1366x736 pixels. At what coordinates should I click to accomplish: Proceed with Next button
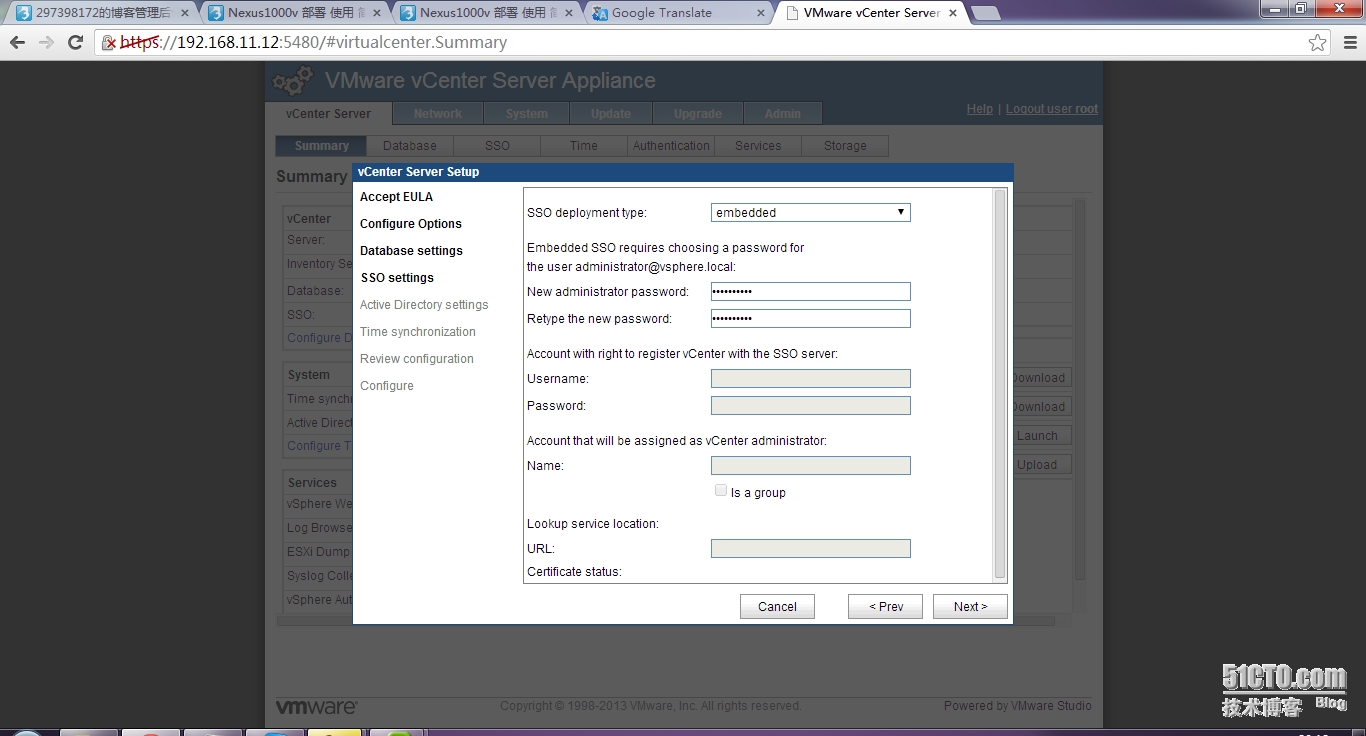[x=970, y=606]
